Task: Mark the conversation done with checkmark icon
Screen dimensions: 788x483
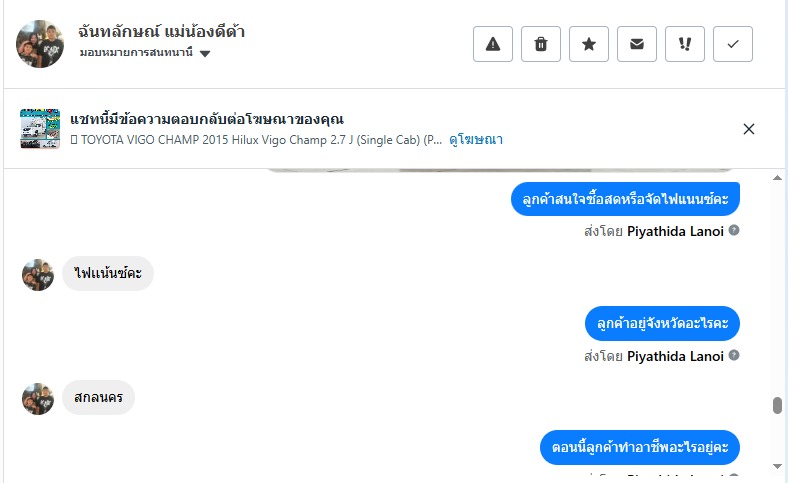Action: coord(733,44)
